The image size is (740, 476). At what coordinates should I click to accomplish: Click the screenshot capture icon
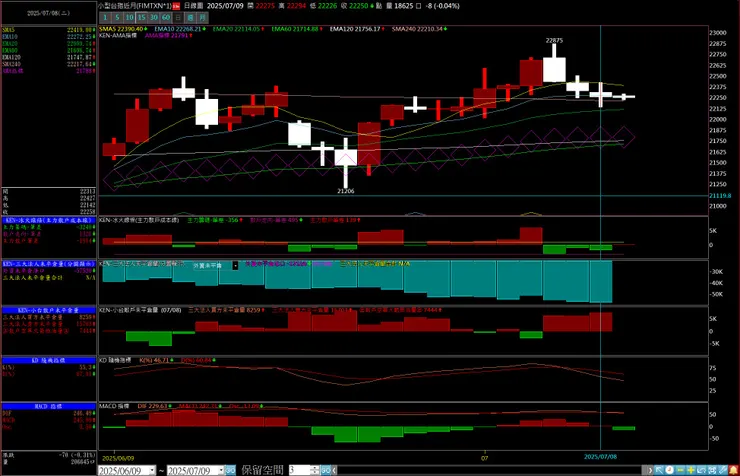[712, 470]
